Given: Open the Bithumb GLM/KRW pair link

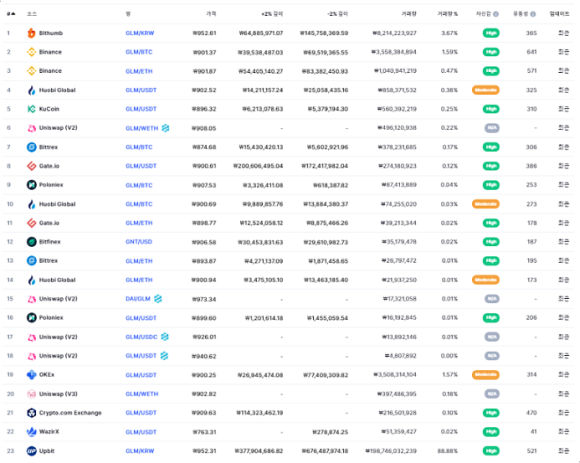Looking at the screenshot, I should coord(139,33).
